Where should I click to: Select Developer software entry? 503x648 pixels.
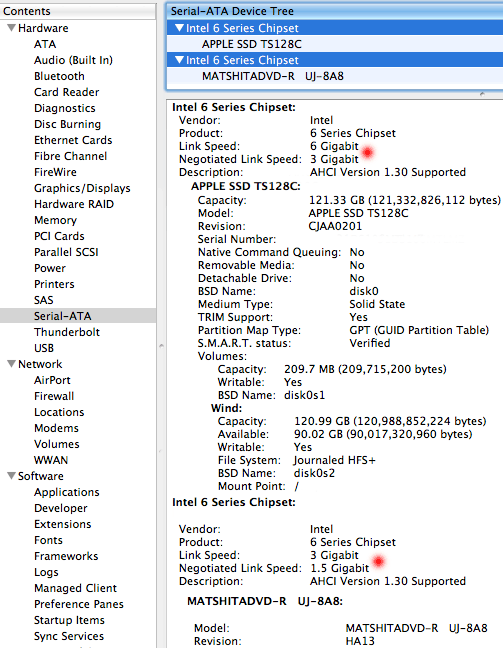(61, 508)
